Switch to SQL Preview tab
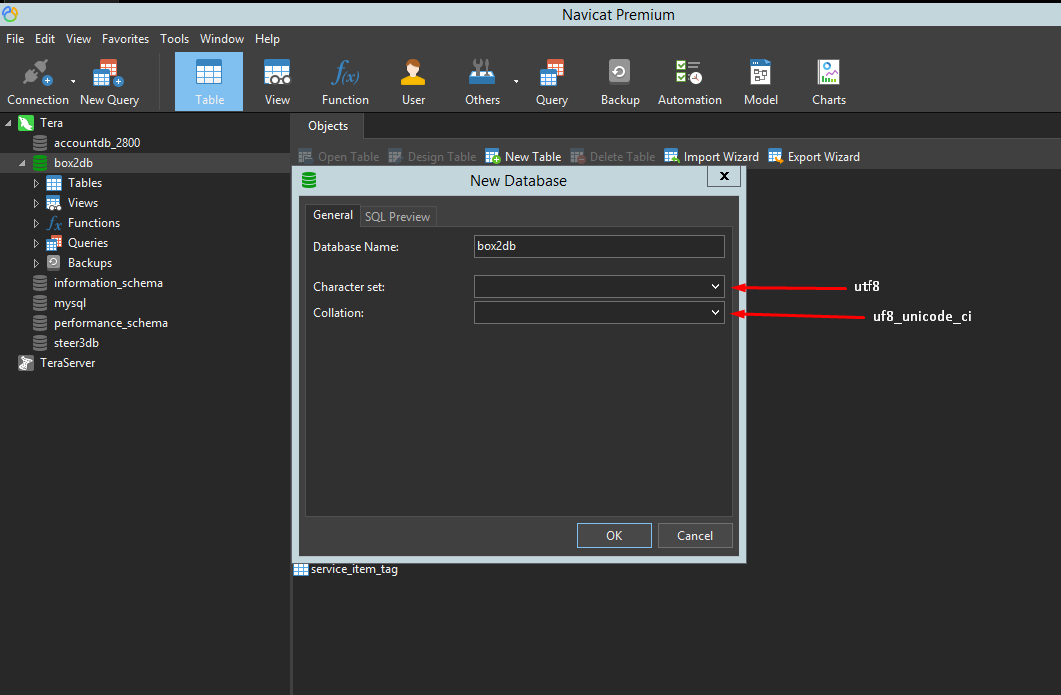The image size is (1061, 695). pyautogui.click(x=397, y=217)
